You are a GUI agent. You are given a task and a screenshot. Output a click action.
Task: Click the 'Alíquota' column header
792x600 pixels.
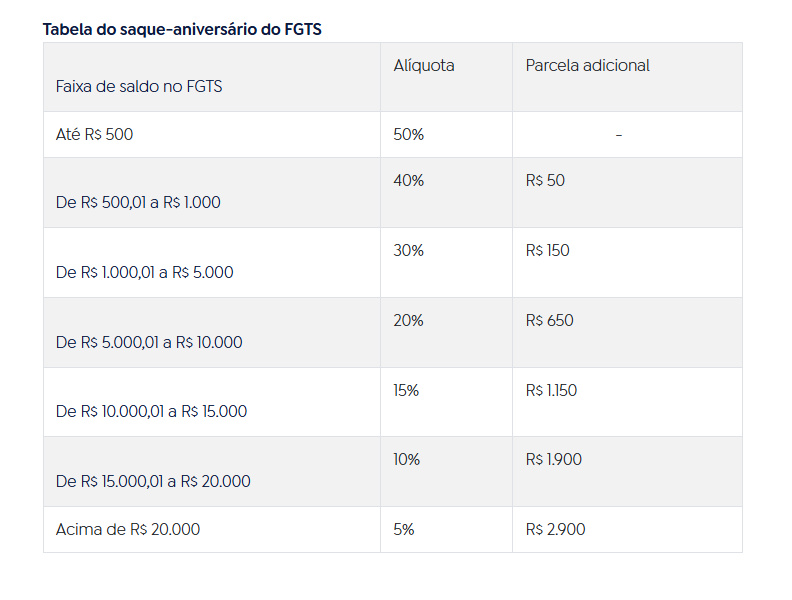click(x=424, y=66)
